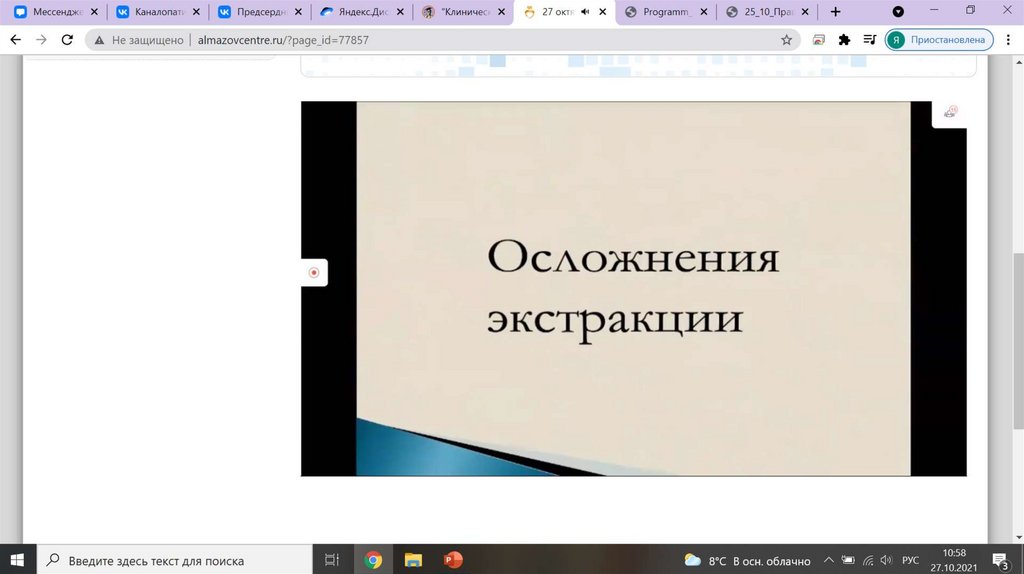Open profile menu 'Приостановлена'
This screenshot has height=574, width=1024.
[x=938, y=40]
